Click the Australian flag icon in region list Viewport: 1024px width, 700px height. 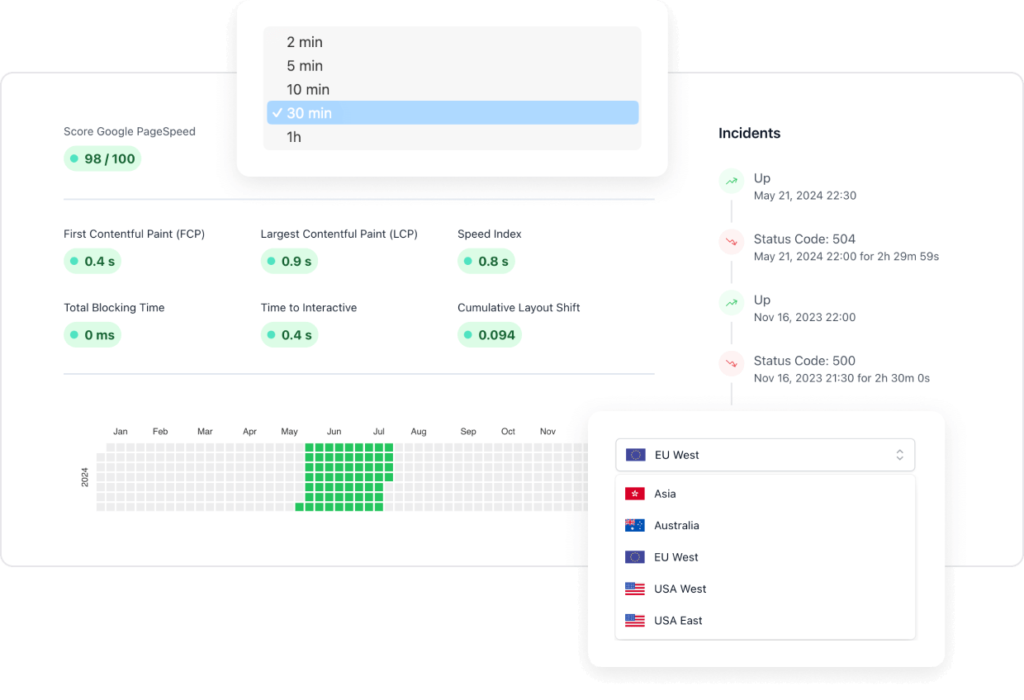coord(634,526)
